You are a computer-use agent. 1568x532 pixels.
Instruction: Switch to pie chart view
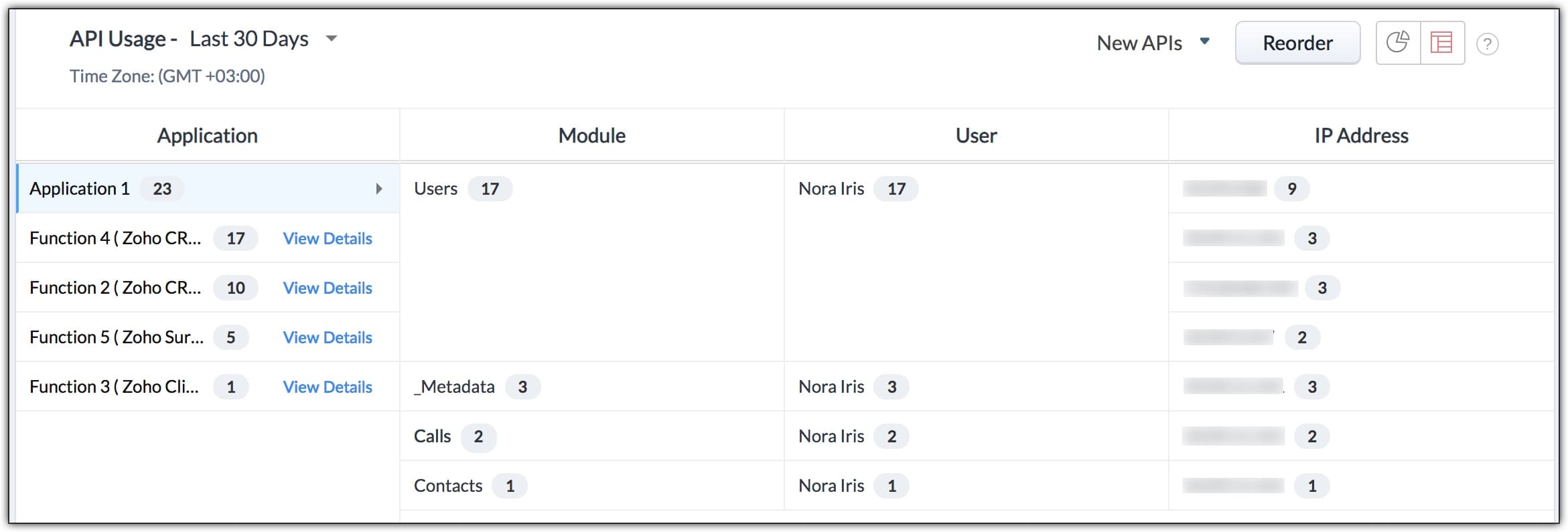click(x=1398, y=43)
